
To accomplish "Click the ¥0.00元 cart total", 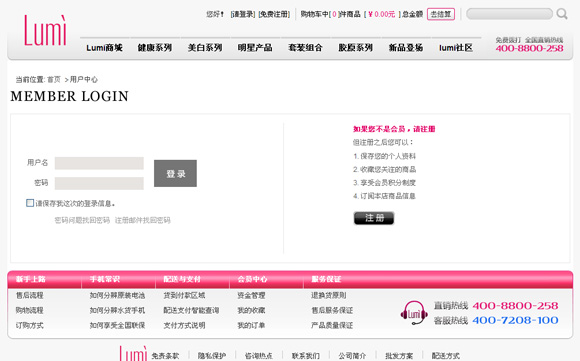I will coord(382,14).
